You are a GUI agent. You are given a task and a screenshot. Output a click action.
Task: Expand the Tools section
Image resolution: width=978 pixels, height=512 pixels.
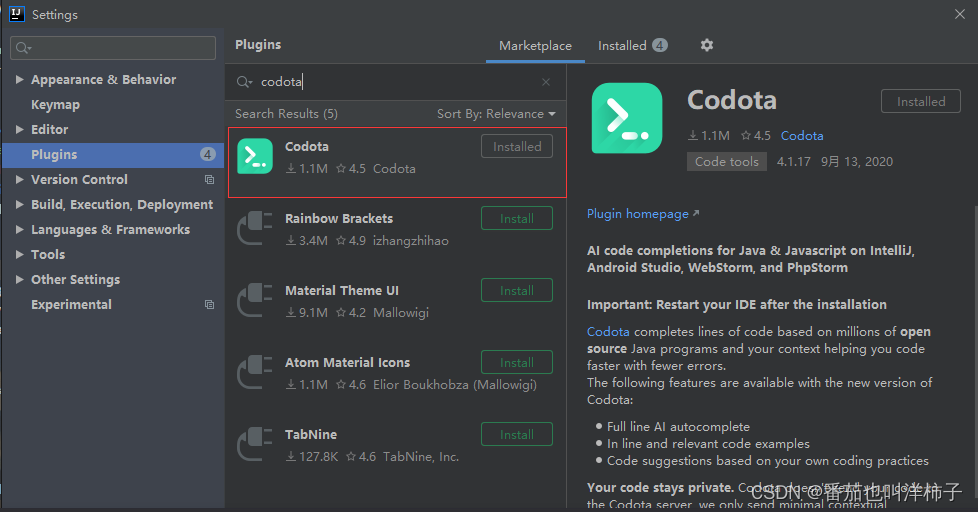[19, 254]
